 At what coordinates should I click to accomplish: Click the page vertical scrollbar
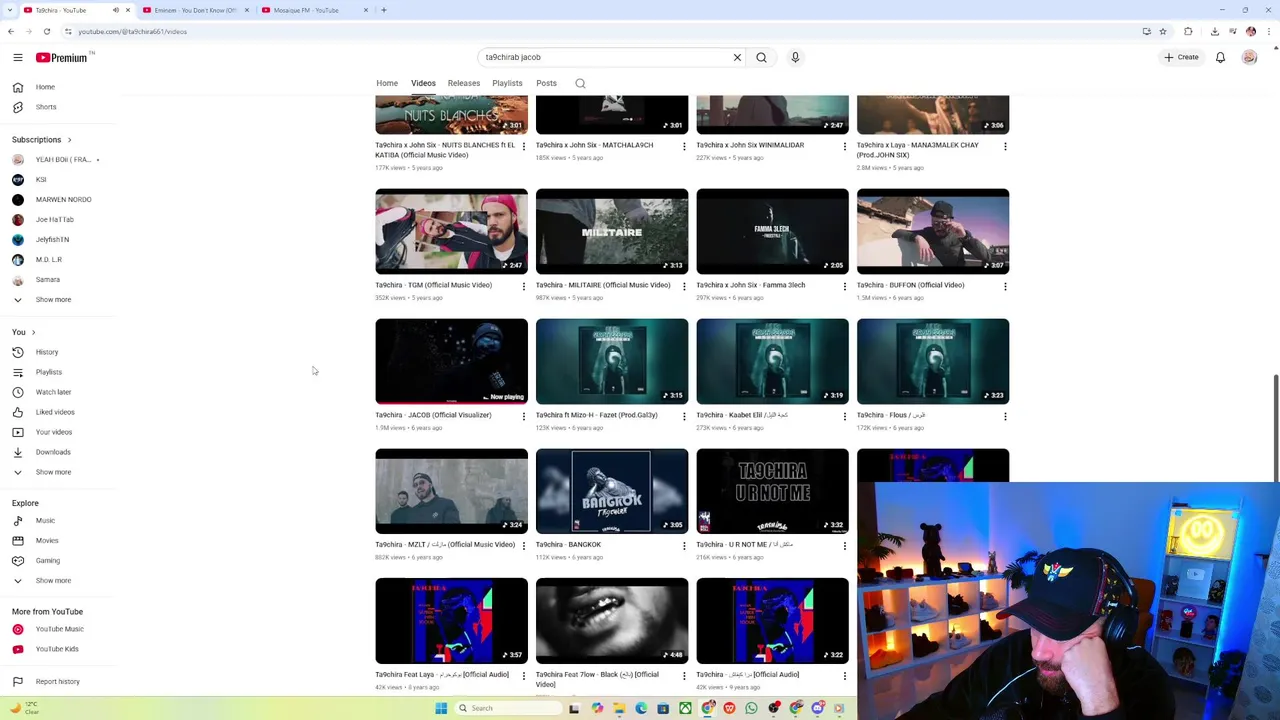click(1275, 430)
